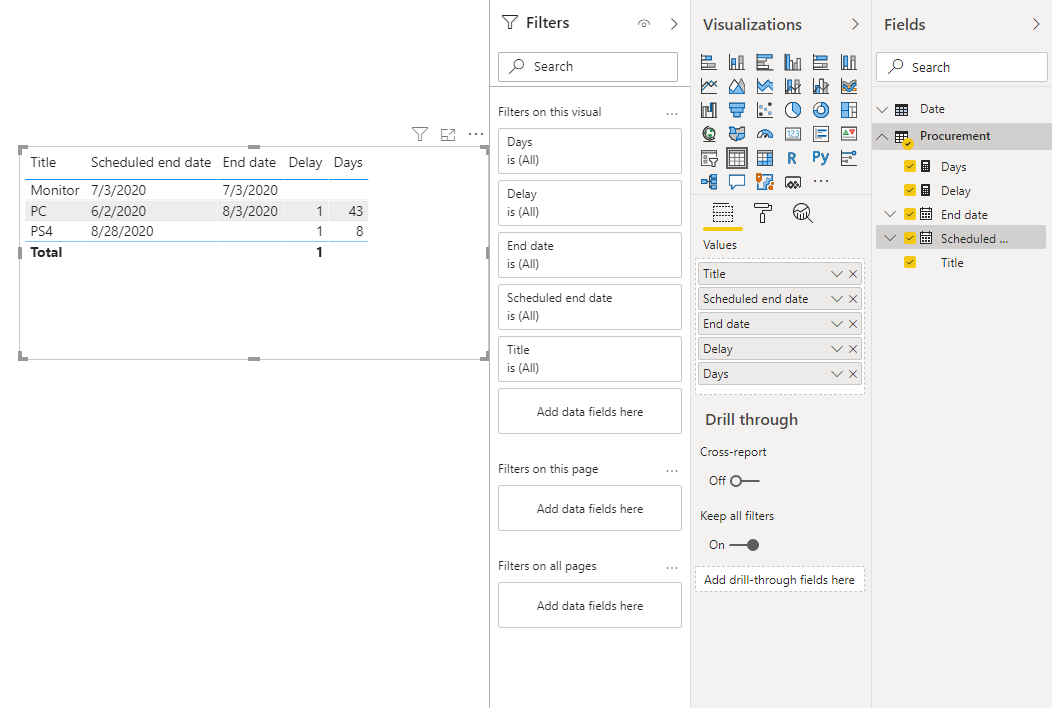Toggle Cross-report drill through on

744,481
